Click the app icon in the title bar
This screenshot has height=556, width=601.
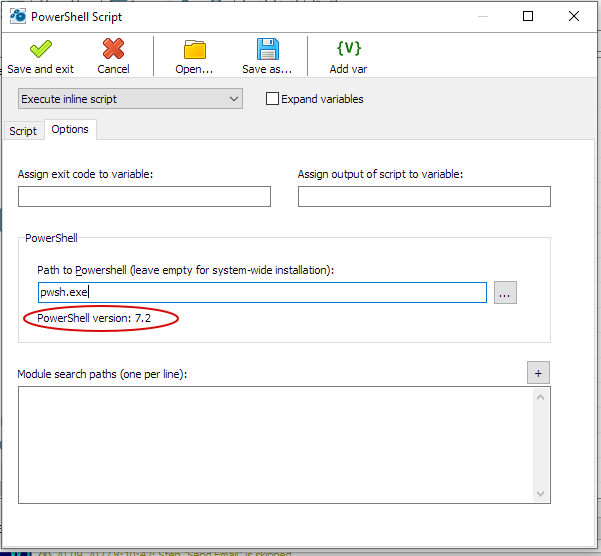tap(17, 16)
